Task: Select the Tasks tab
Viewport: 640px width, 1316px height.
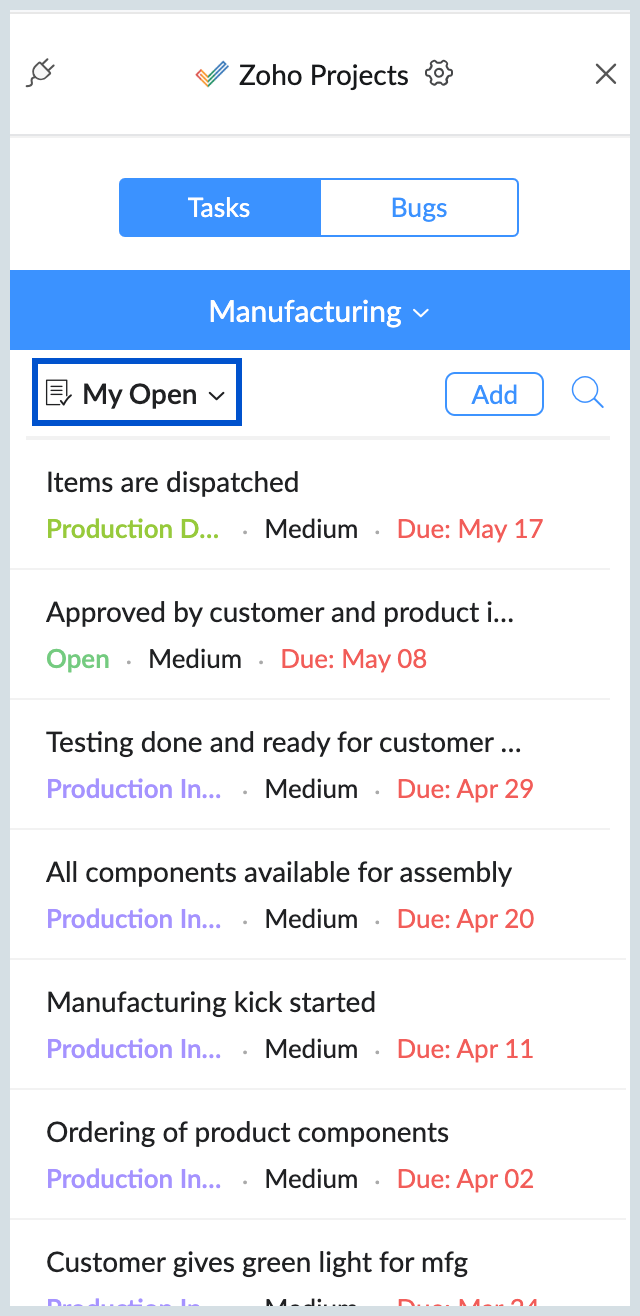Action: coord(220,208)
